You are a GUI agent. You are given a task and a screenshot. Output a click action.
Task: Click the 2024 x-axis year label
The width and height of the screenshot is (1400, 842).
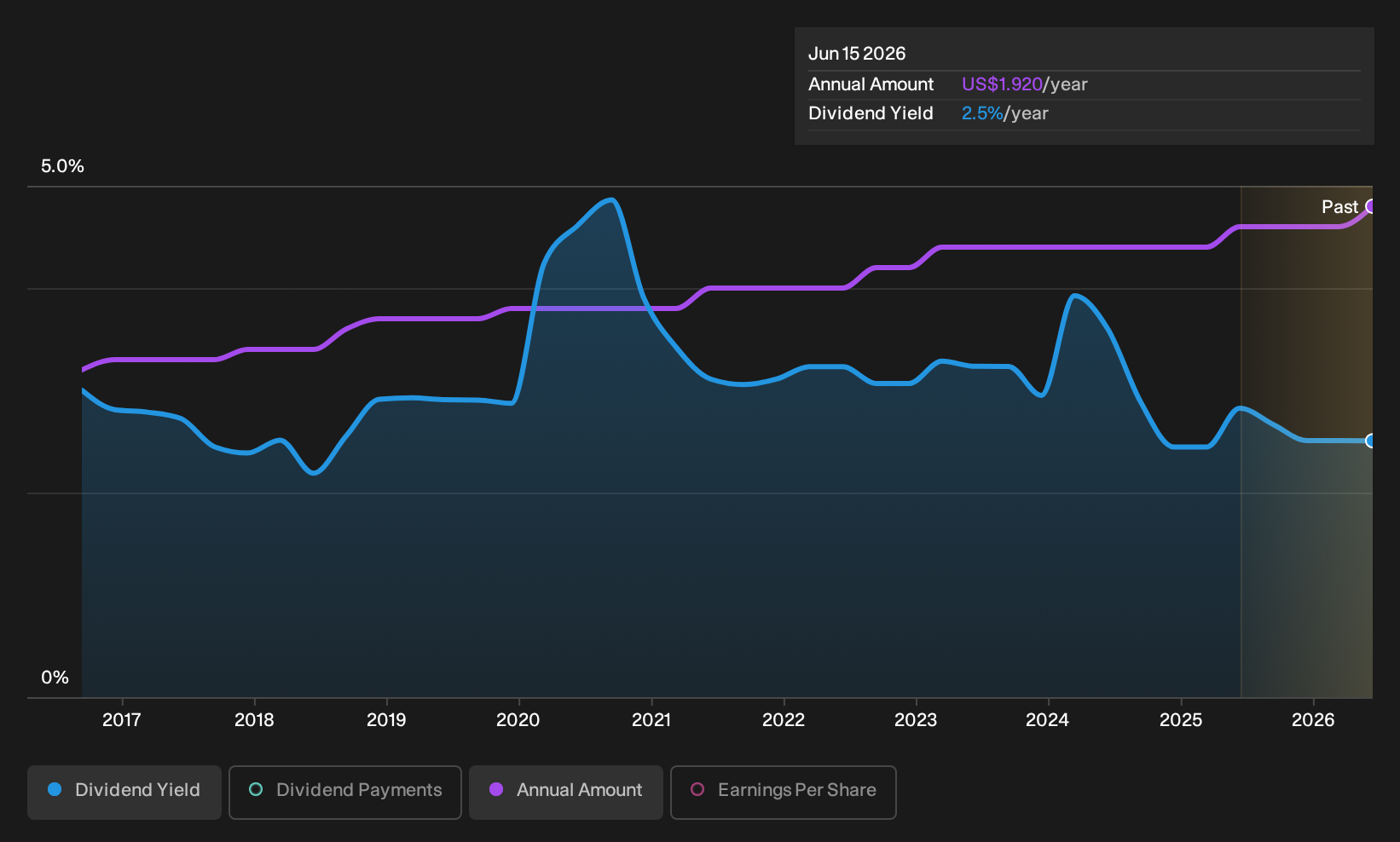point(1047,720)
